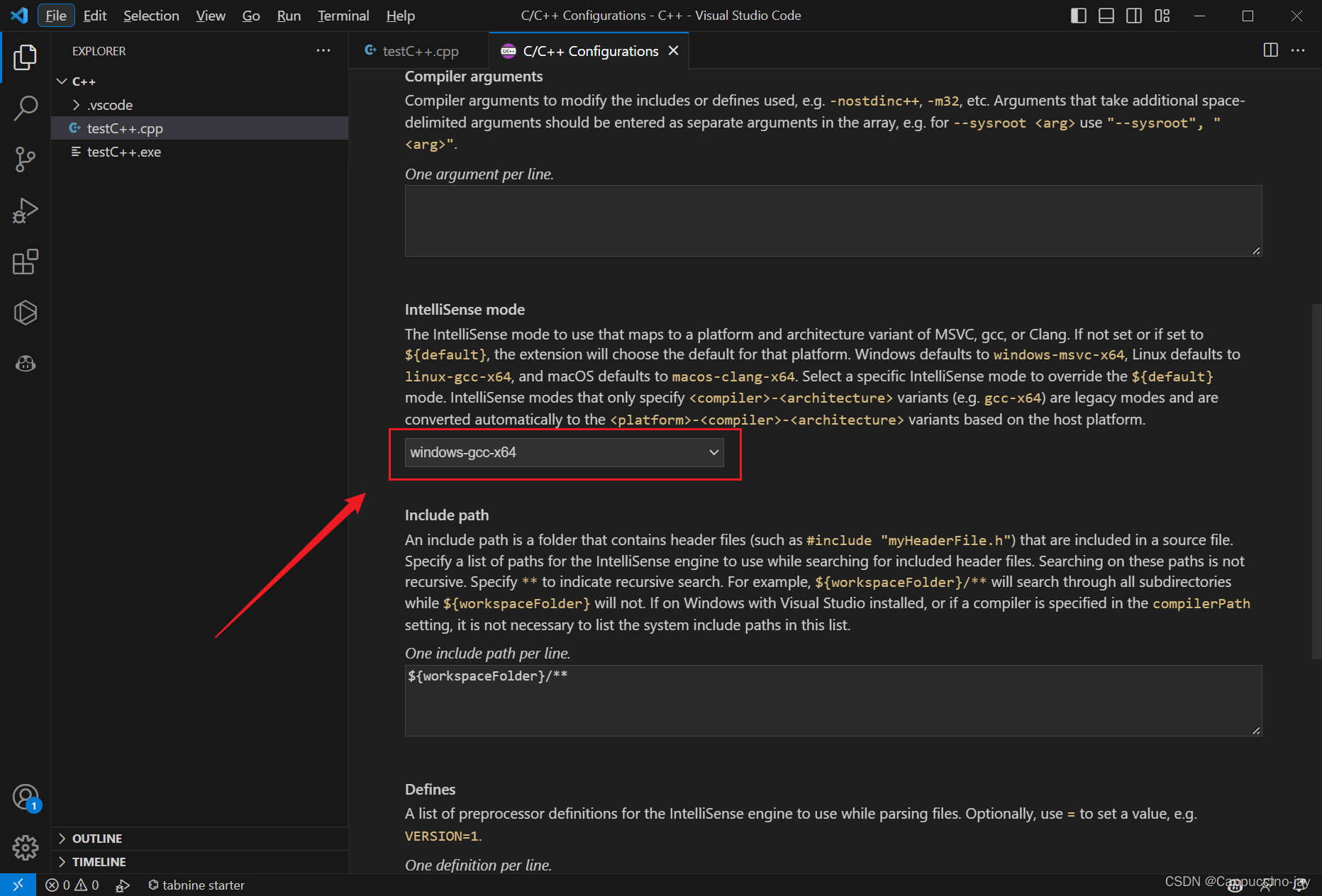The height and width of the screenshot is (896, 1322).
Task: Open the IntelliSense mode dropdown
Action: [x=564, y=452]
